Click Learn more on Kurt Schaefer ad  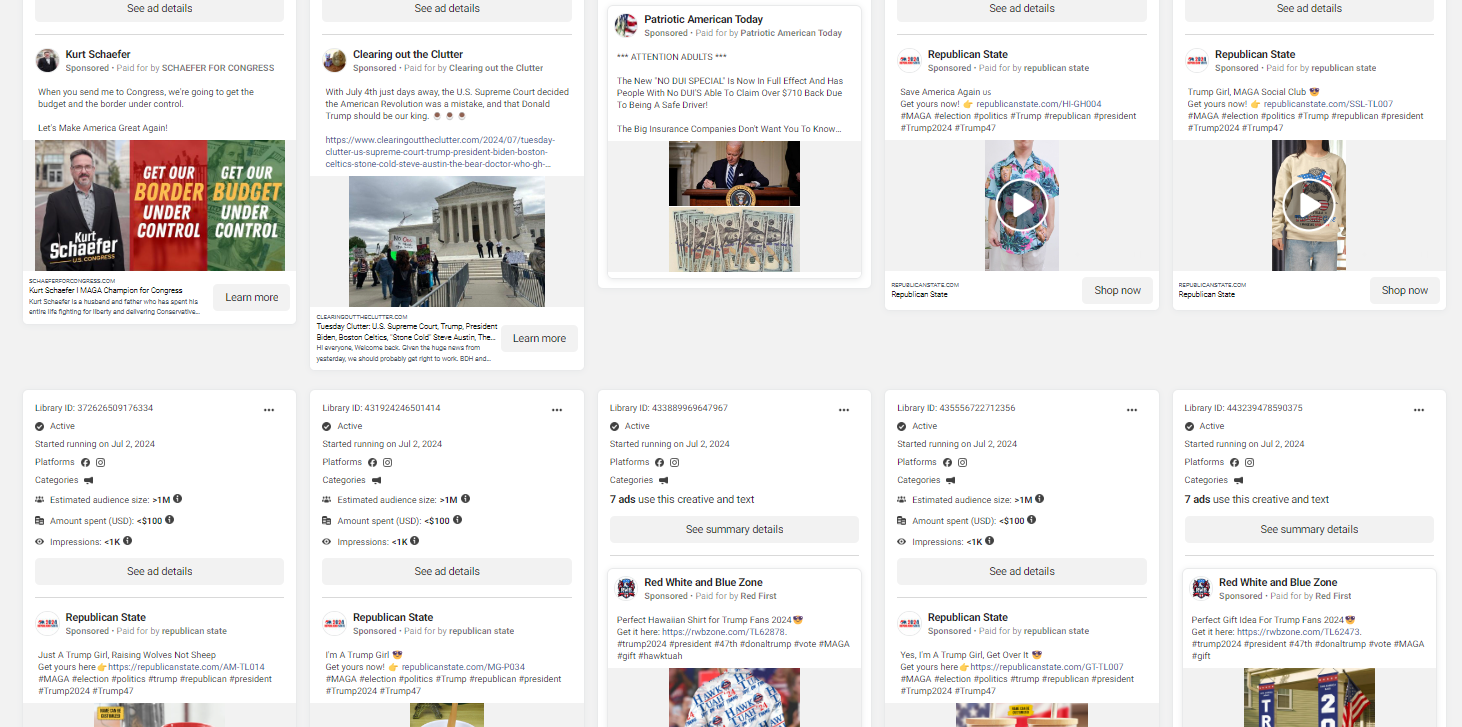click(x=252, y=297)
